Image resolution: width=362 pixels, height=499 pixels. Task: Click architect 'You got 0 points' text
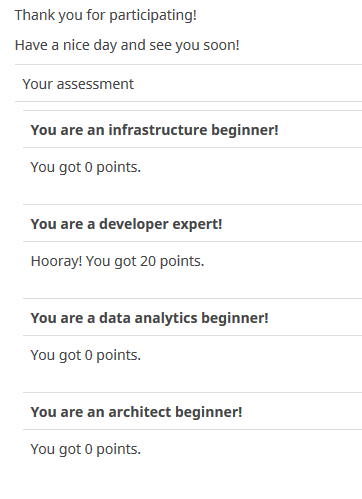click(86, 449)
